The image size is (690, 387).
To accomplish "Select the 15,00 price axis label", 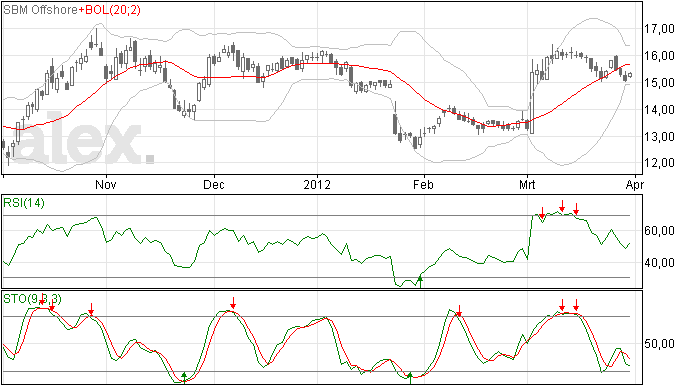I will (x=659, y=83).
